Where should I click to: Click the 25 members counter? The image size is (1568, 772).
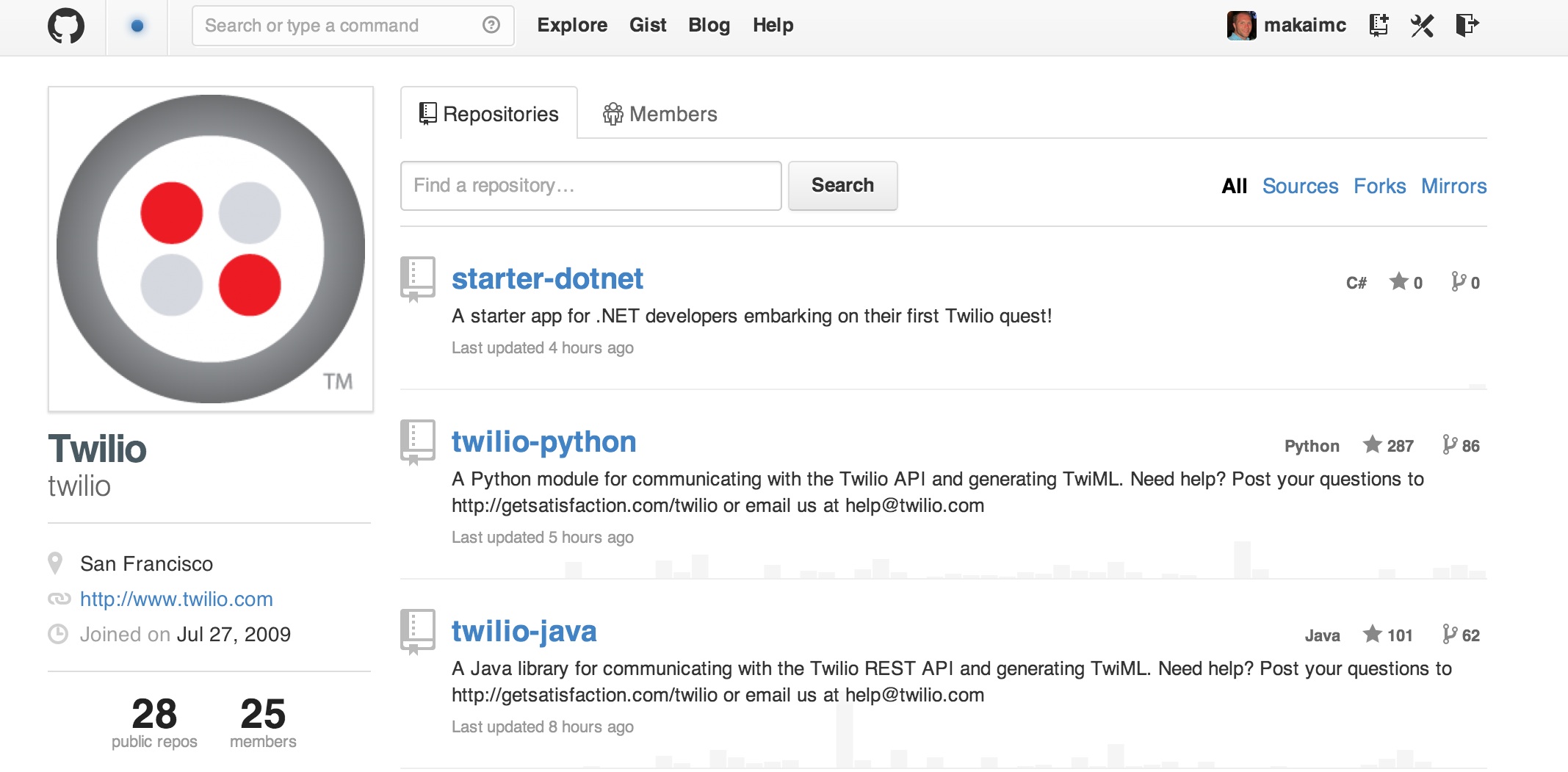tap(263, 722)
